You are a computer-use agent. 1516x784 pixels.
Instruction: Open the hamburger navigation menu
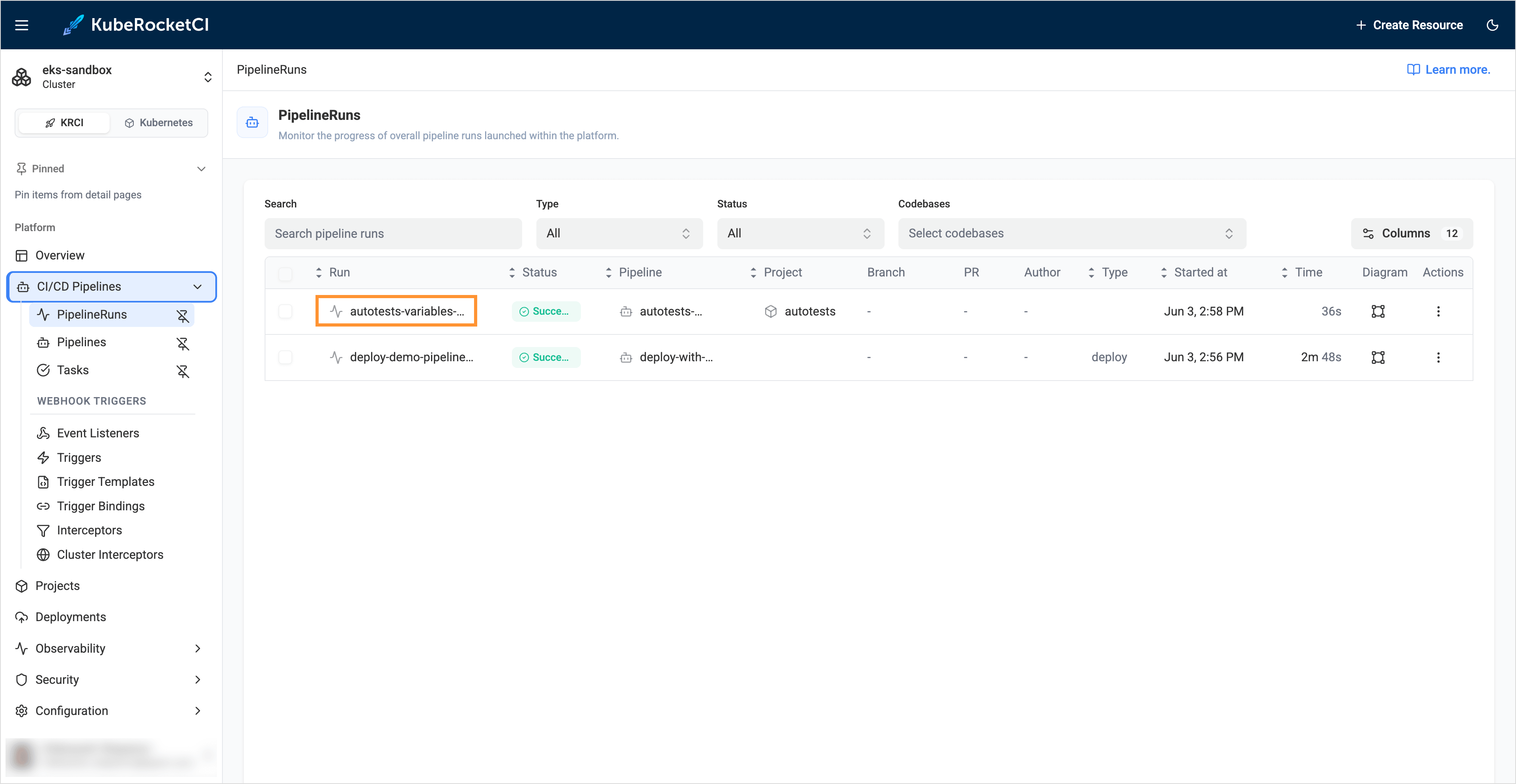pyautogui.click(x=22, y=25)
